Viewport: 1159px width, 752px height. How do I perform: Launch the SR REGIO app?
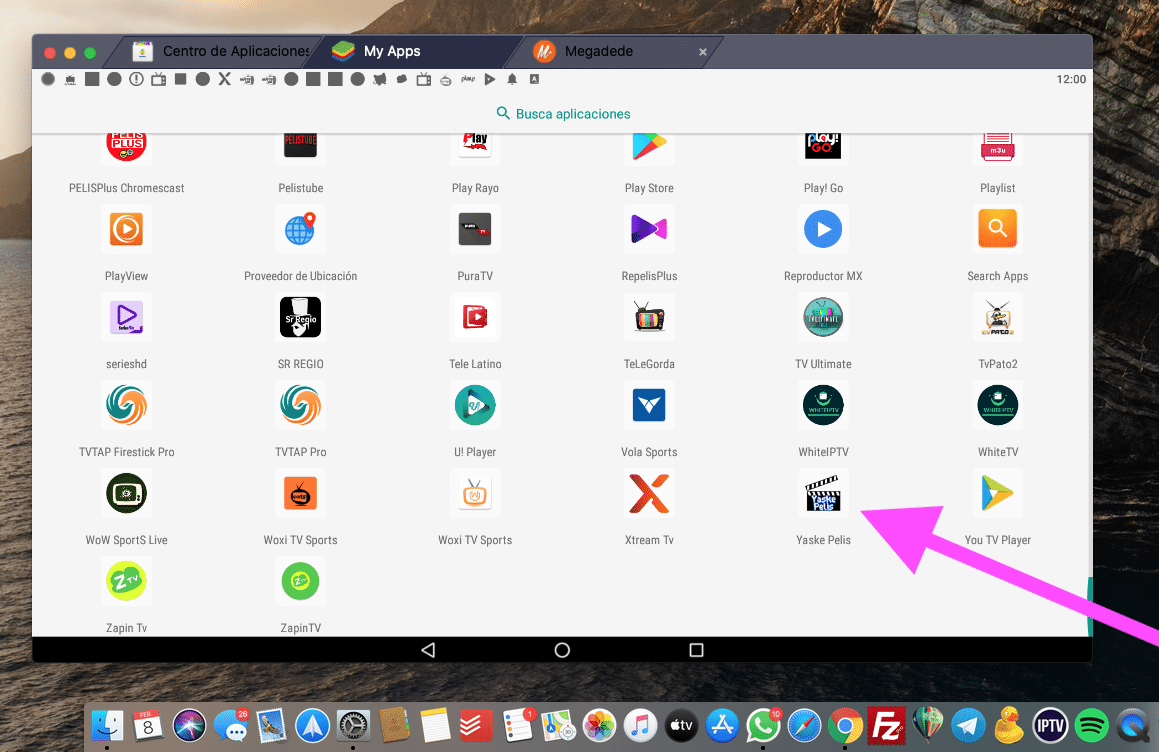coord(300,318)
